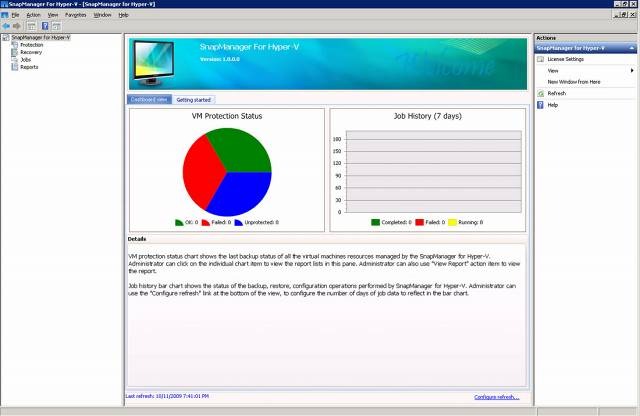
Task: Restore the inner MDI child window button
Action: coord(624,15)
